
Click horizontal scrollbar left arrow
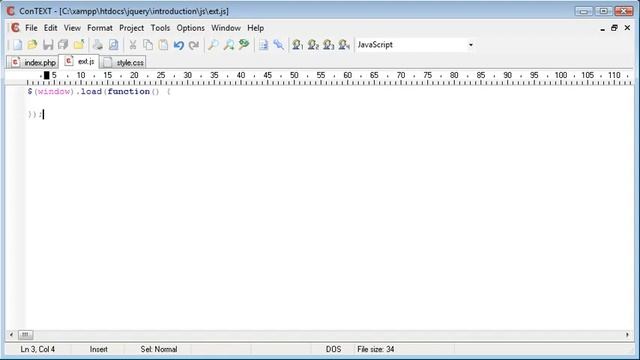pyautogui.click(x=11, y=335)
